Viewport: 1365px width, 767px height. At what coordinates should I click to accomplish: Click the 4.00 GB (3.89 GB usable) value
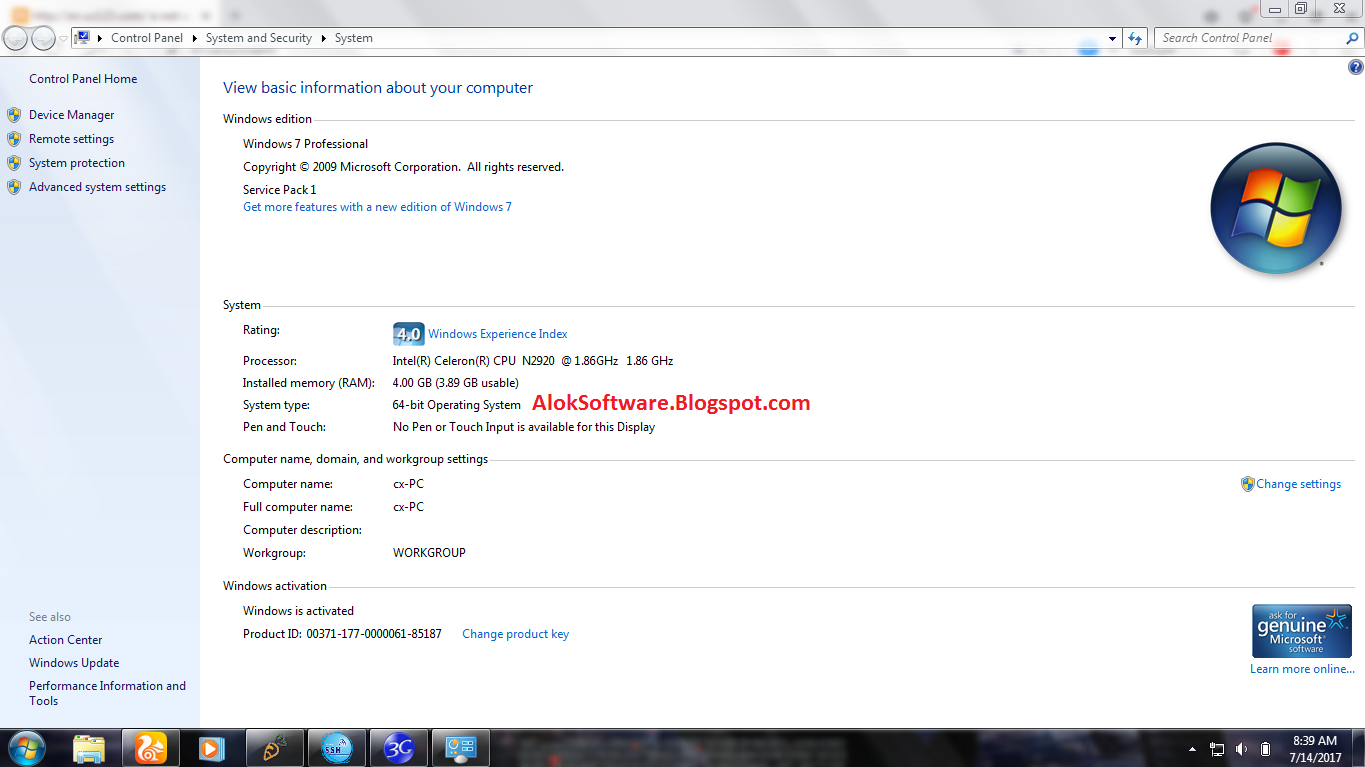pyautogui.click(x=455, y=383)
